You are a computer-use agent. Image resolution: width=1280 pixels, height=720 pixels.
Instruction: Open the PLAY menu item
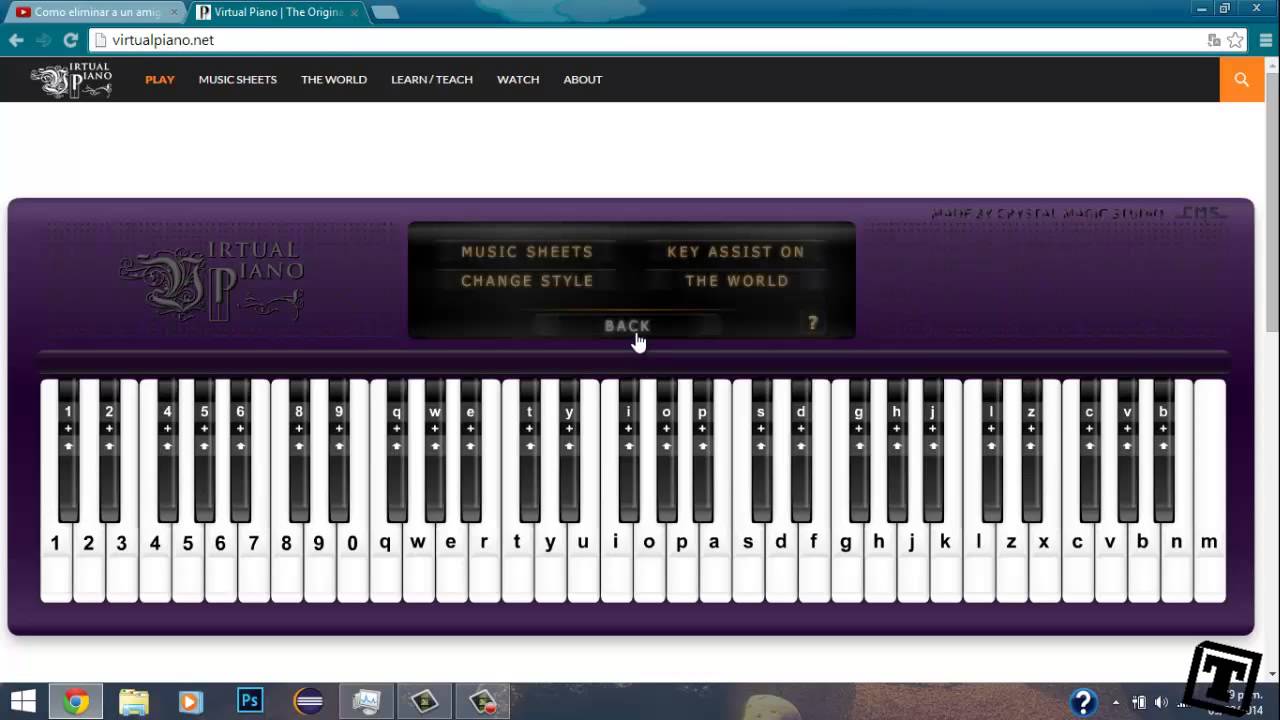160,79
